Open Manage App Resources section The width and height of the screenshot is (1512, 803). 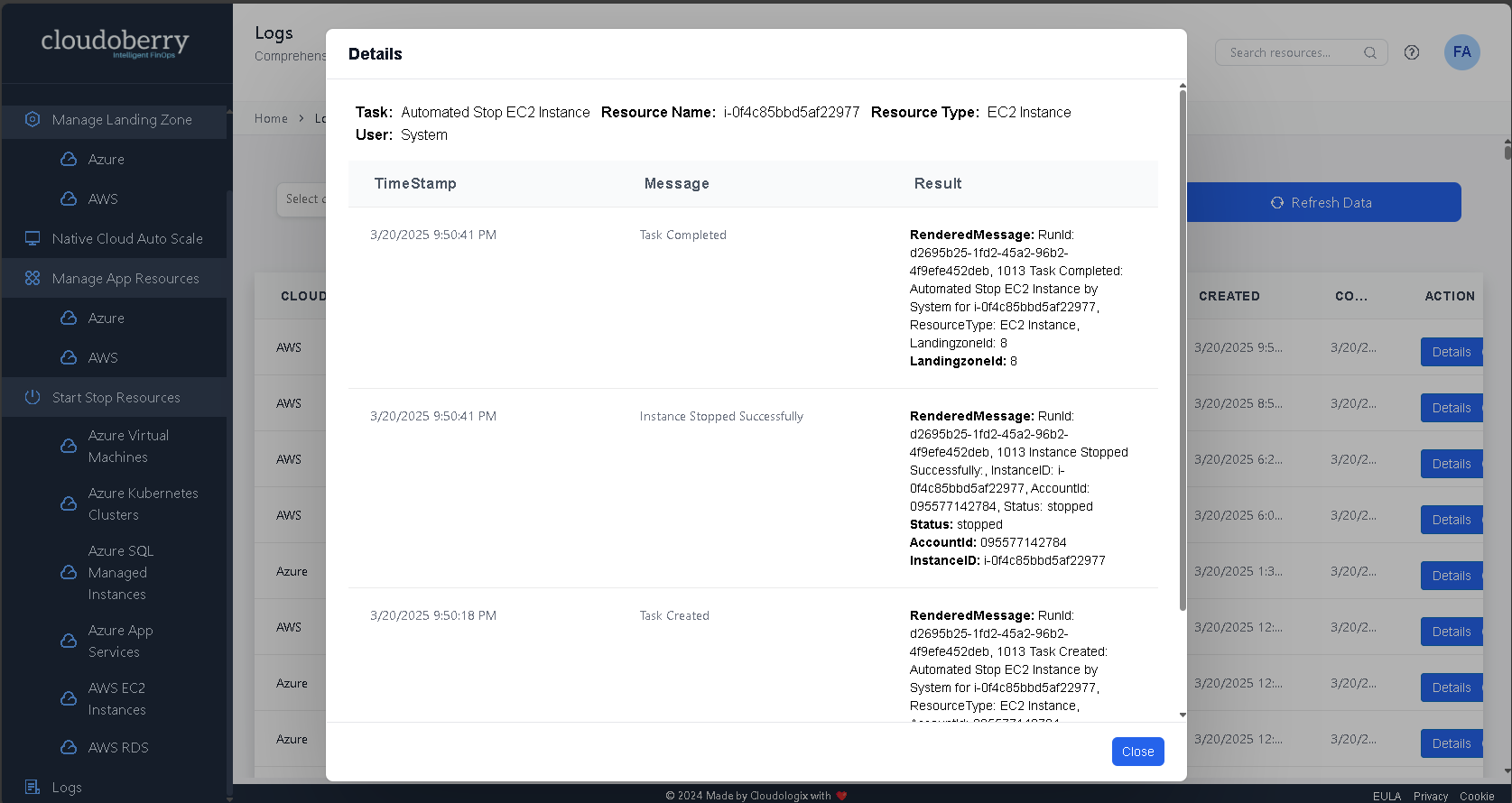[115, 279]
